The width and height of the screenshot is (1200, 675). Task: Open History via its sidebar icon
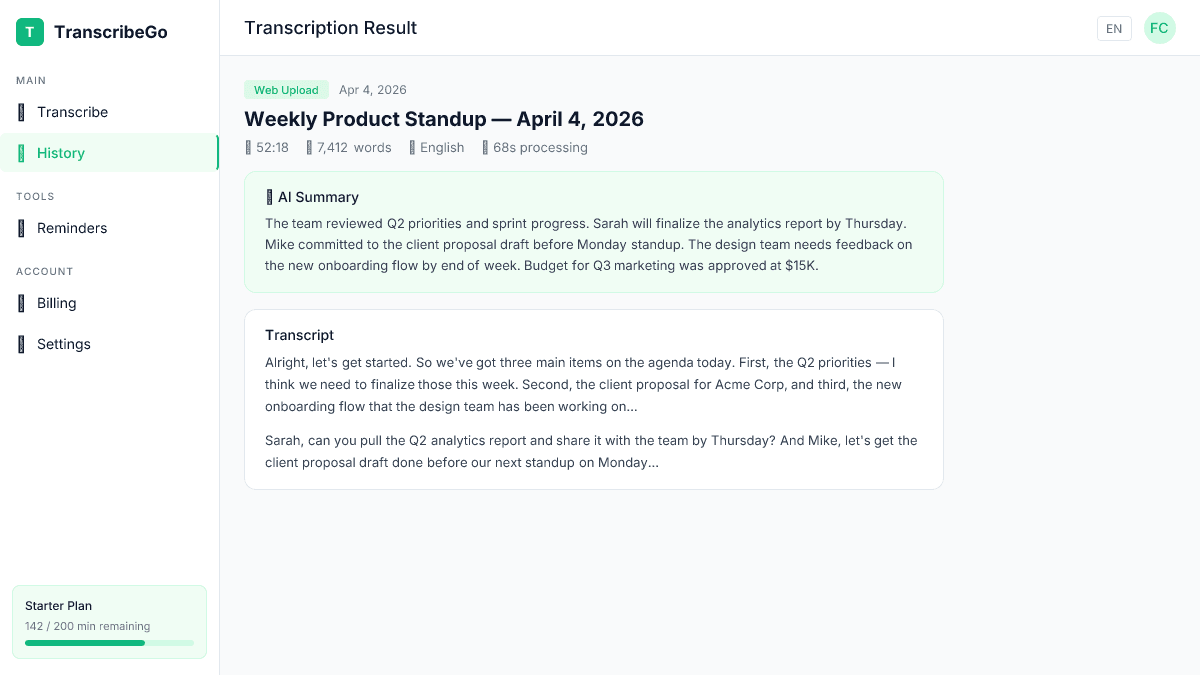(x=22, y=153)
